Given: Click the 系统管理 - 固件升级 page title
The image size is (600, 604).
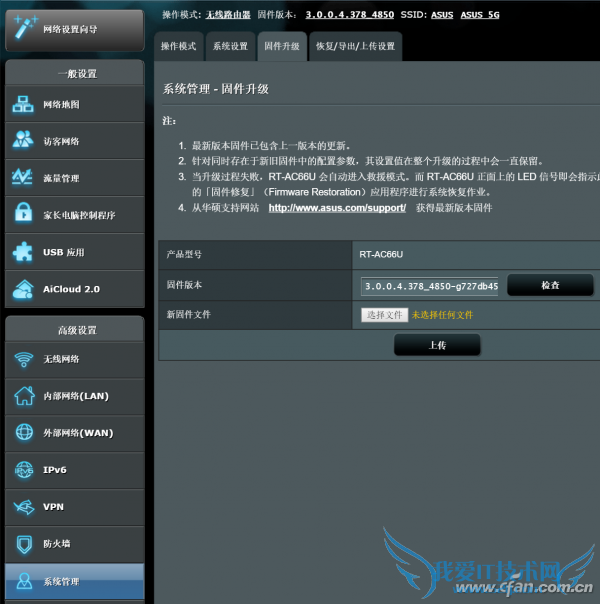Looking at the screenshot, I should point(216,89).
